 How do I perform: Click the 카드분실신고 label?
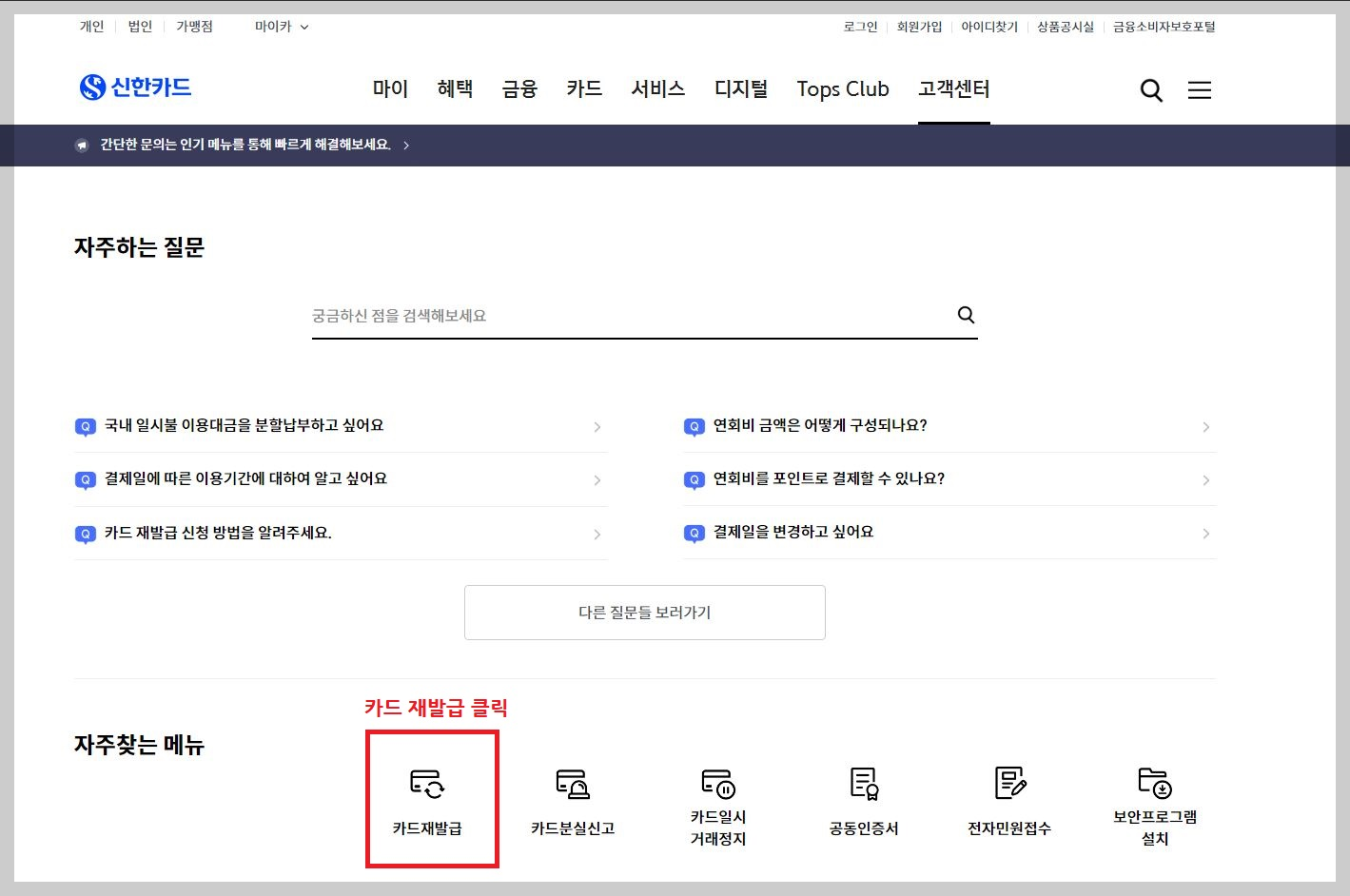573,828
